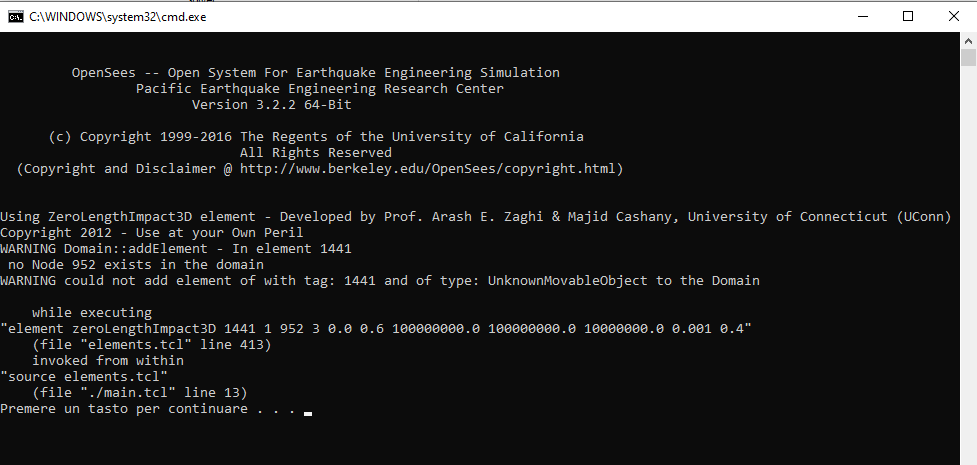Click the 'Copyright 2012 - Use at your Own Peril' line
This screenshot has height=465, width=977.
point(151,232)
